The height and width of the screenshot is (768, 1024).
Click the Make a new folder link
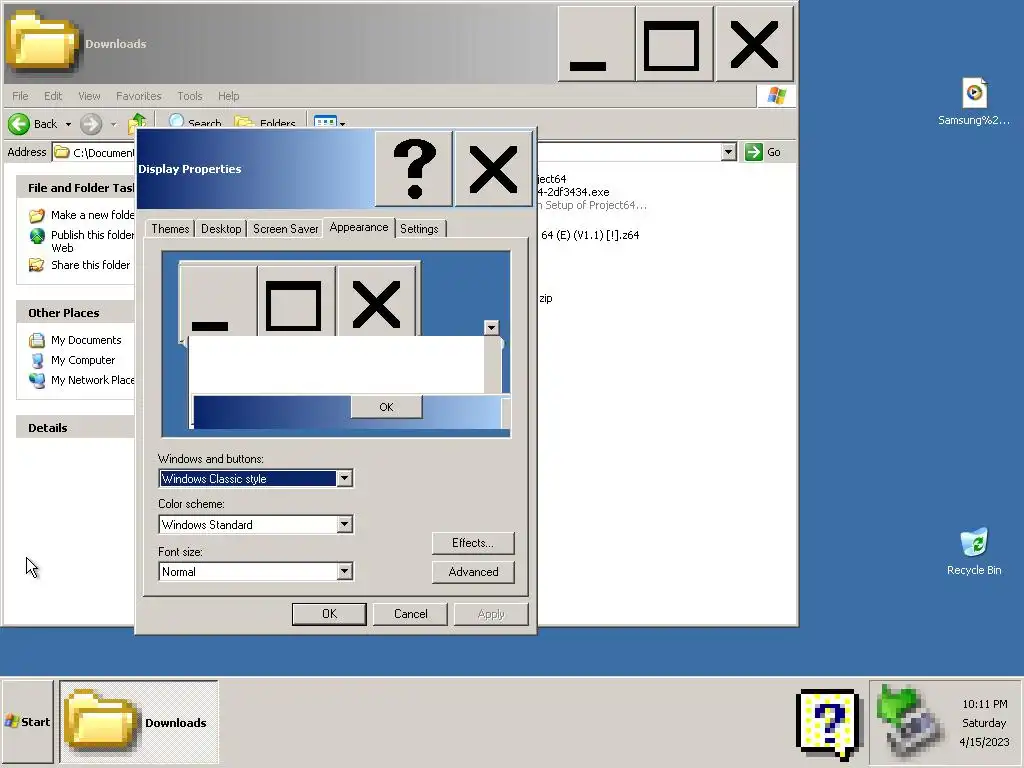[x=93, y=215]
